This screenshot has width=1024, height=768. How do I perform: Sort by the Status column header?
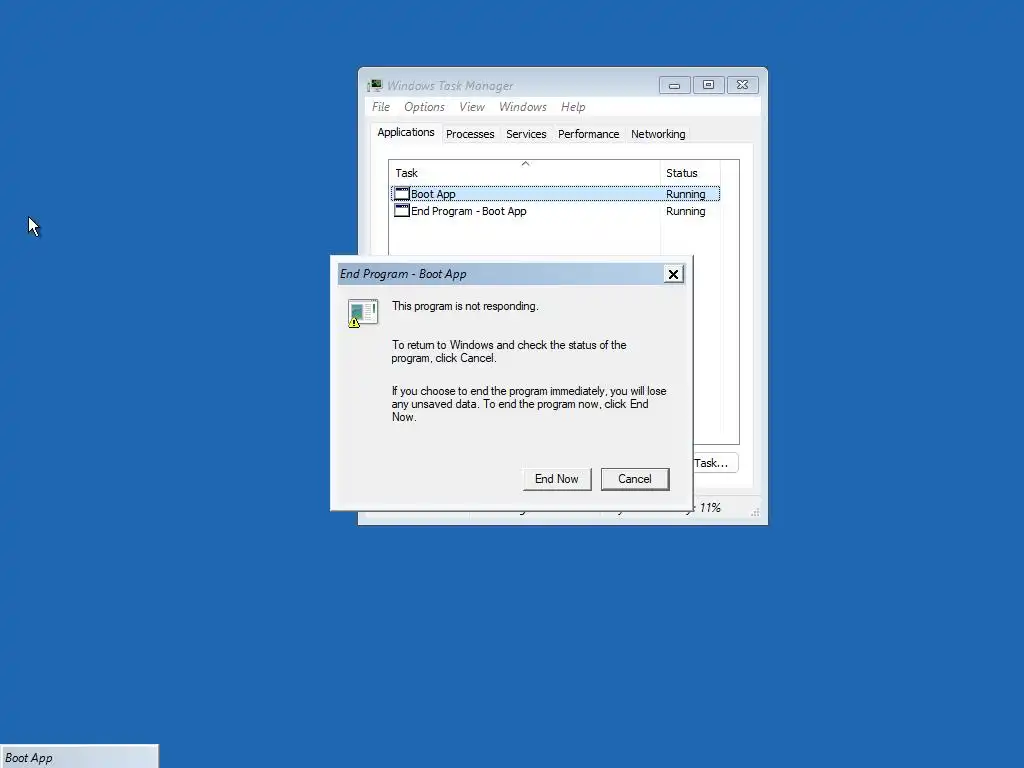point(690,173)
